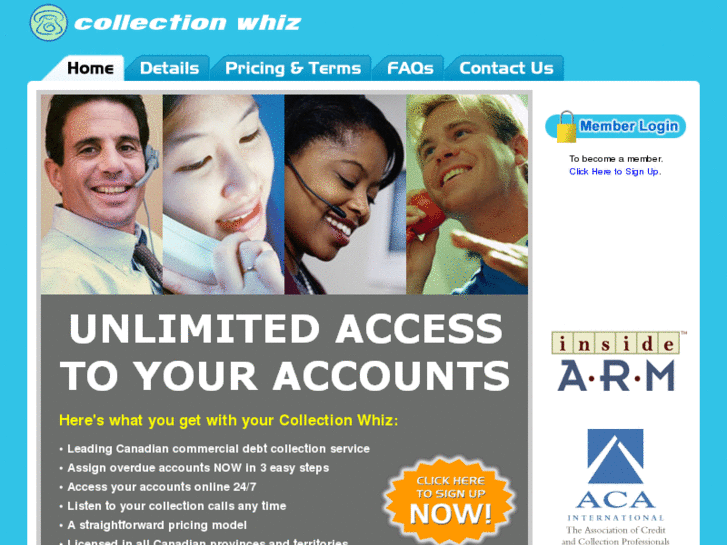Click the orange starburst sign up badge
Image resolution: width=727 pixels, height=545 pixels.
pos(450,500)
